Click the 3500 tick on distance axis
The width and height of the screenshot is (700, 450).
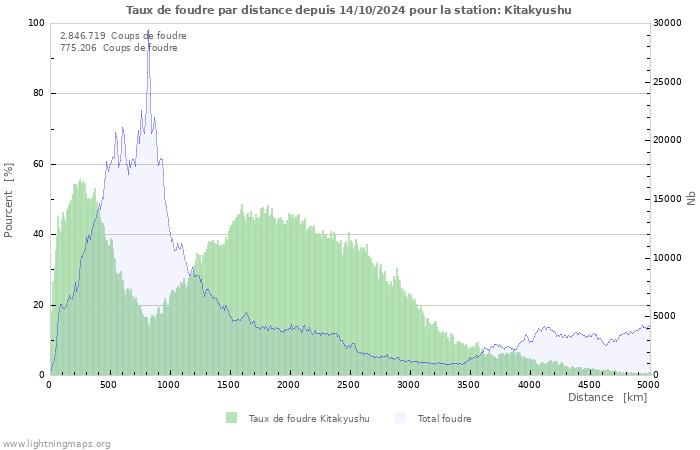(469, 384)
